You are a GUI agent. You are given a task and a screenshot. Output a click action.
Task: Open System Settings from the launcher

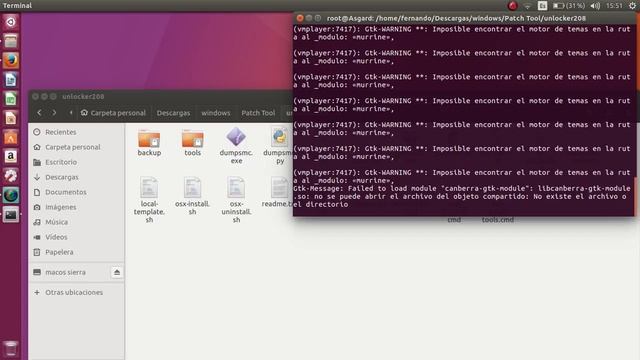11,176
